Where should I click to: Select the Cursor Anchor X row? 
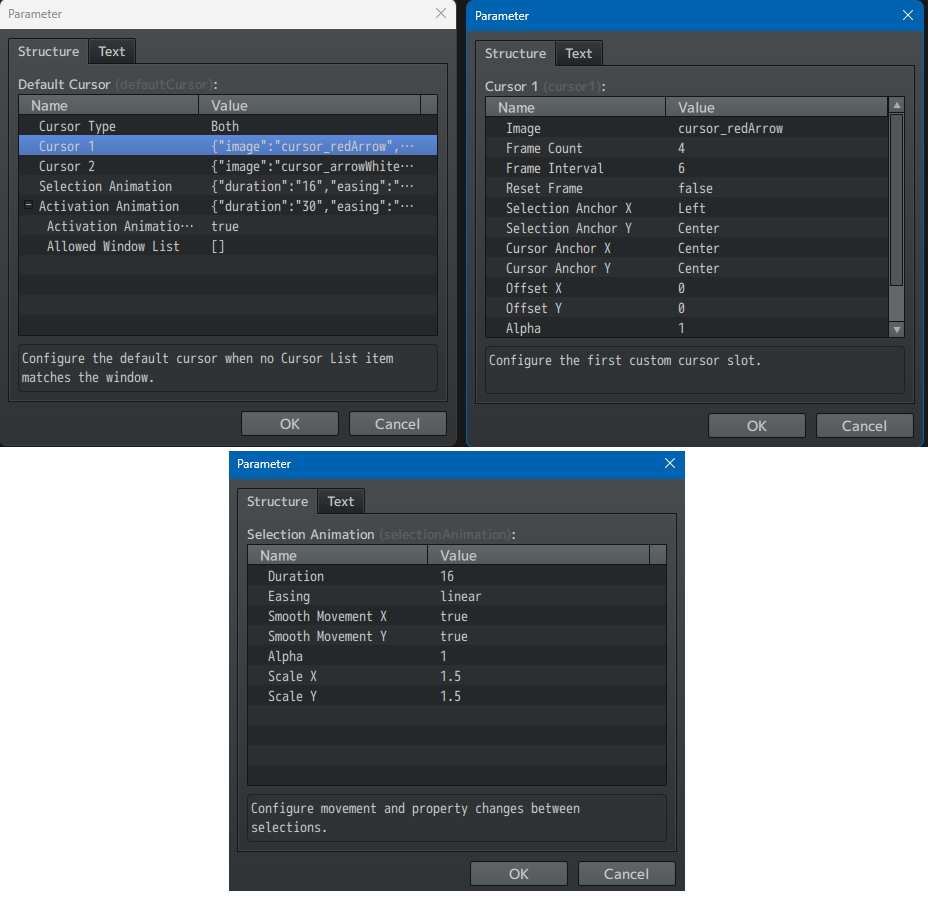[x=687, y=249]
